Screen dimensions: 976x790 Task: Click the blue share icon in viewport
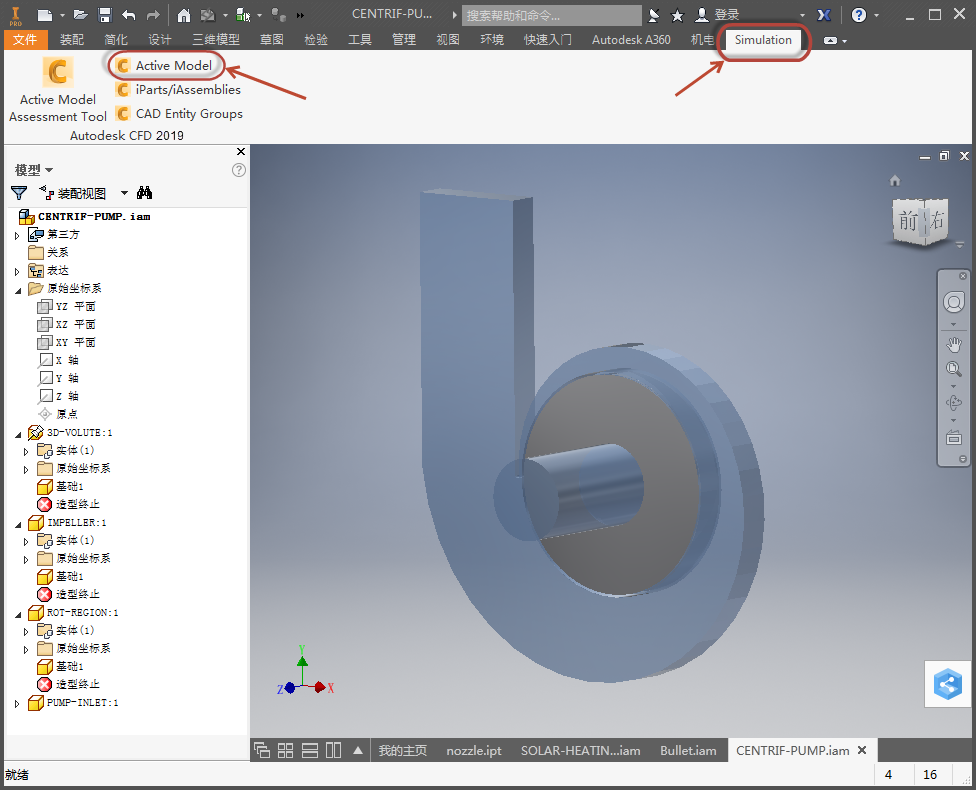947,684
